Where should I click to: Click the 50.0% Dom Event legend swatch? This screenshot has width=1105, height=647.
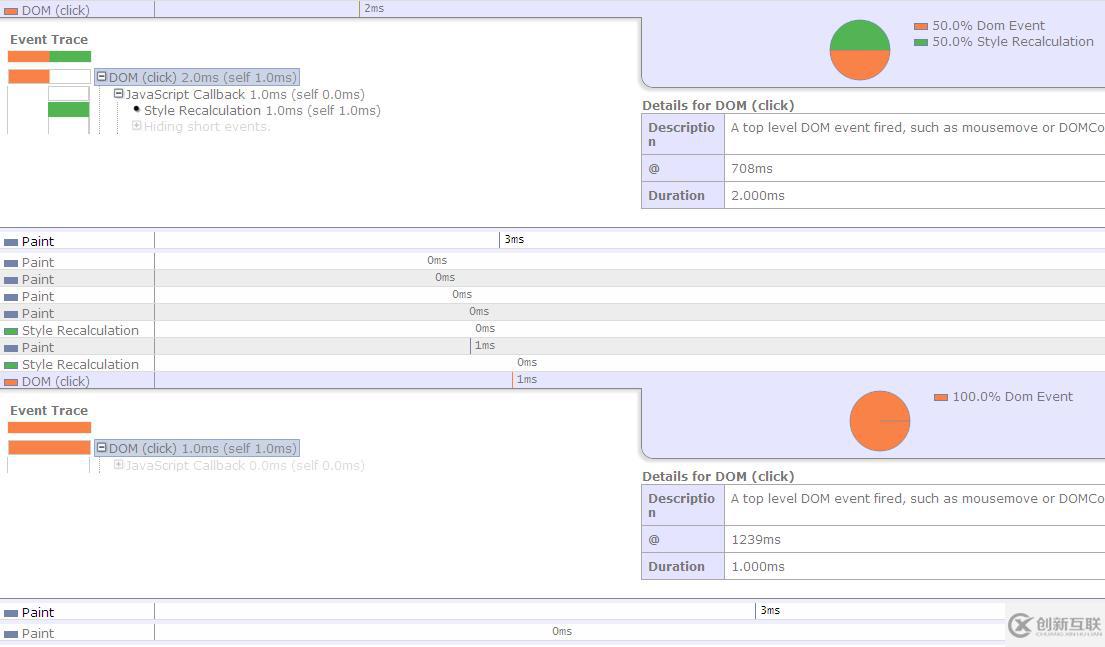pyautogui.click(x=920, y=26)
